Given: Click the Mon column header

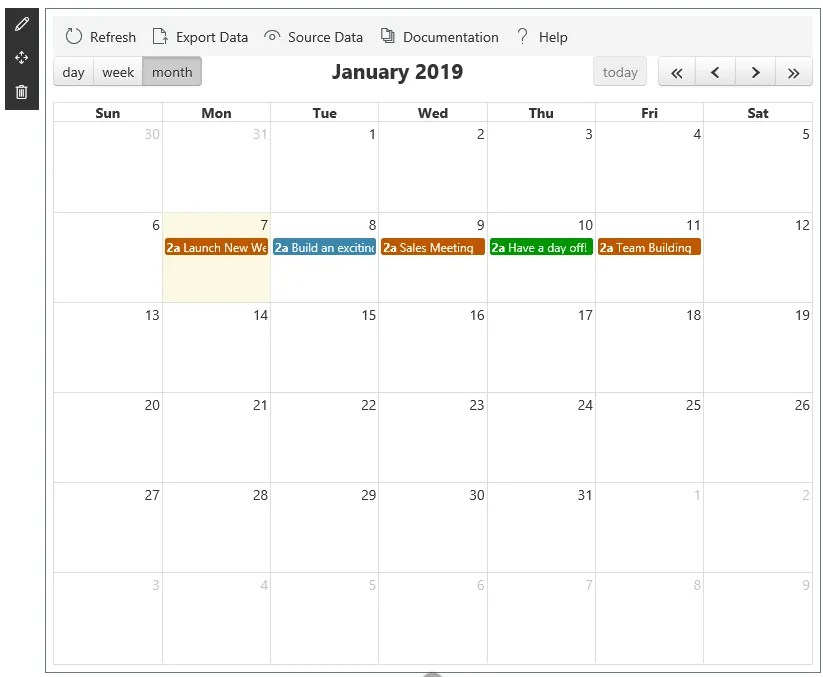Looking at the screenshot, I should pos(216,113).
